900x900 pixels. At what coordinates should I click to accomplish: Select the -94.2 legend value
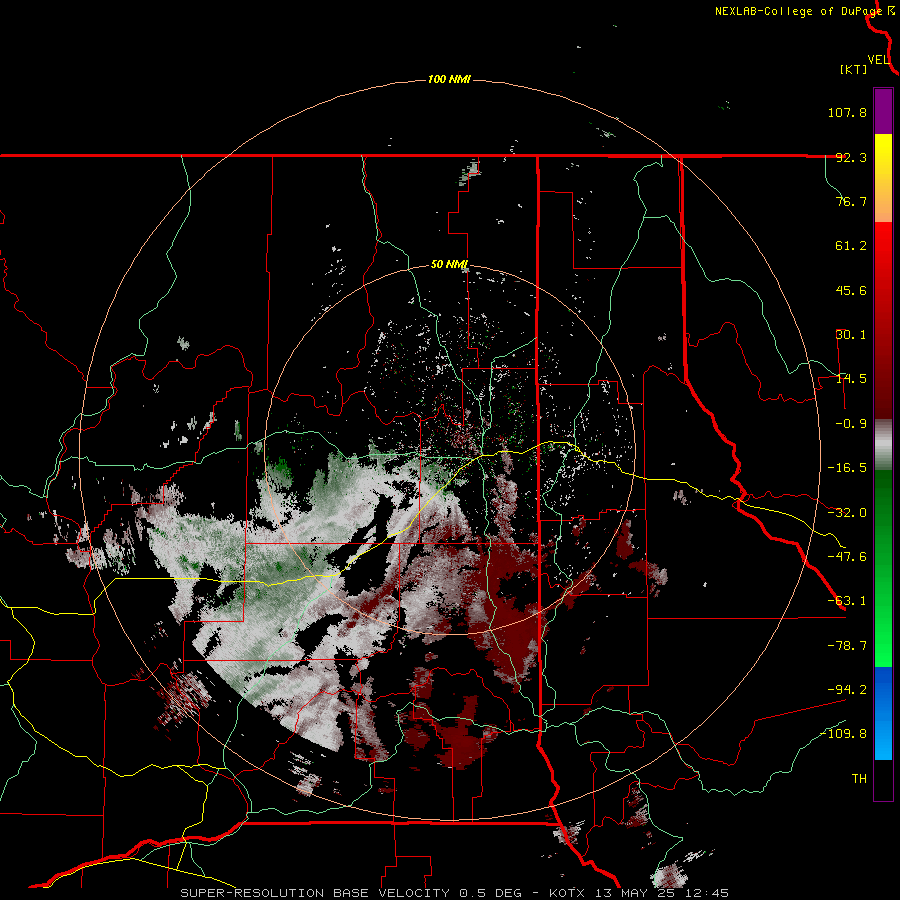pyautogui.click(x=847, y=690)
